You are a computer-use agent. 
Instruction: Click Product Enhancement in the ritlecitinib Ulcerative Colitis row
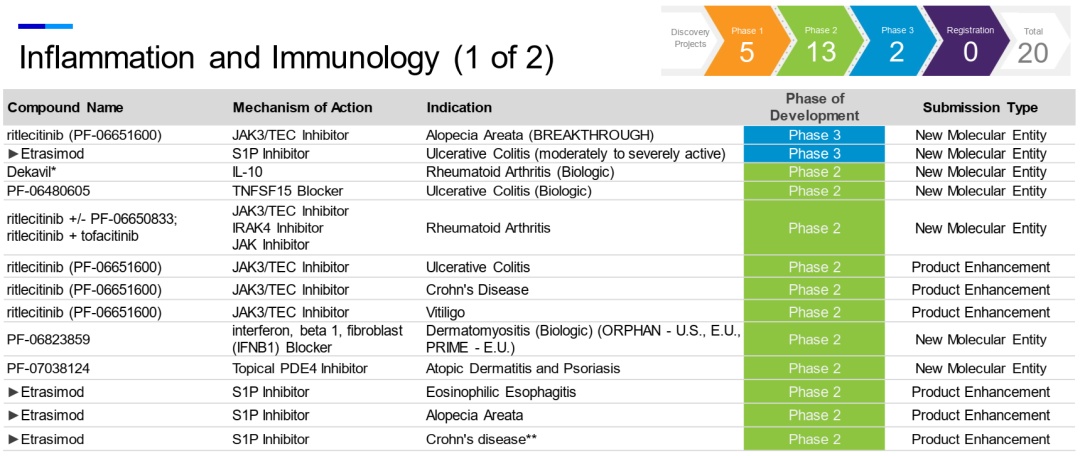(x=981, y=267)
